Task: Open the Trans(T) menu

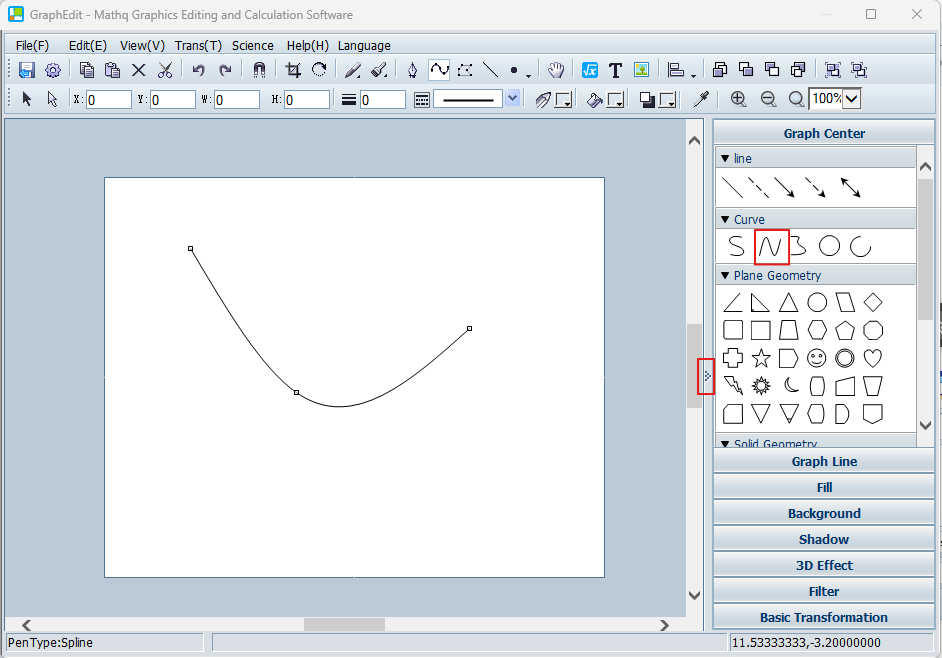Action: (x=198, y=46)
